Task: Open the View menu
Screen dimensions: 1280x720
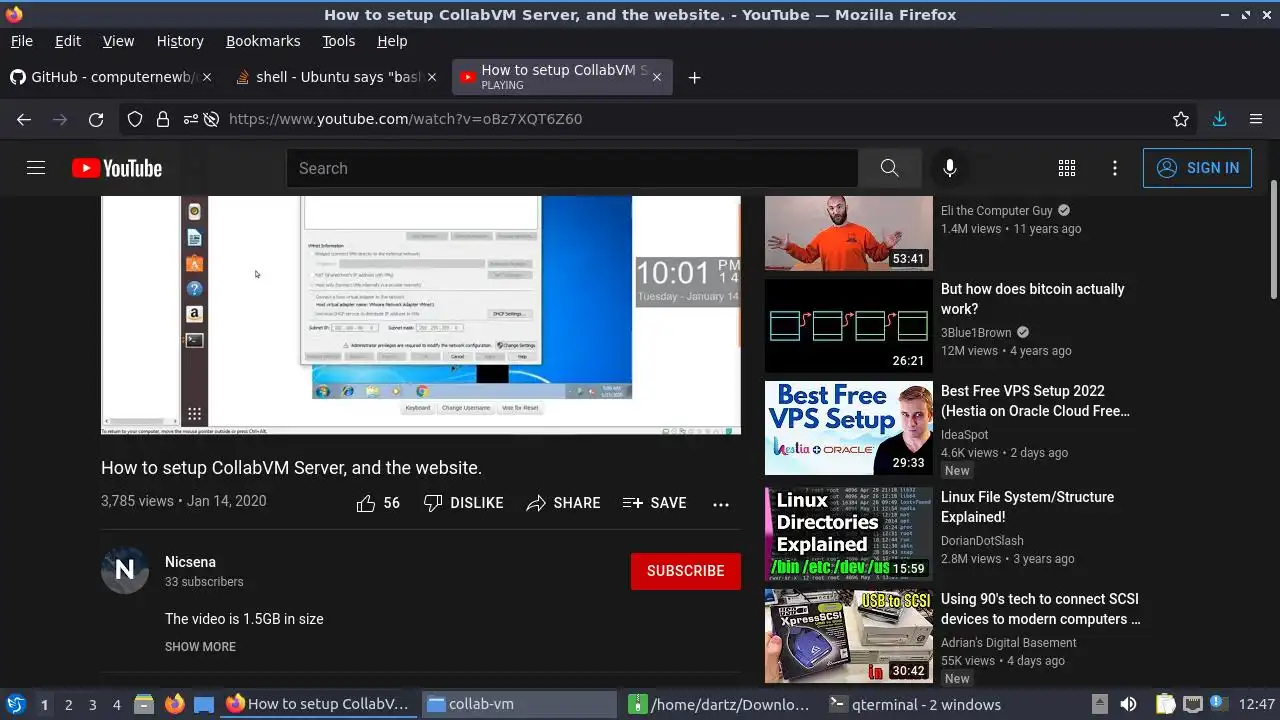Action: [118, 41]
